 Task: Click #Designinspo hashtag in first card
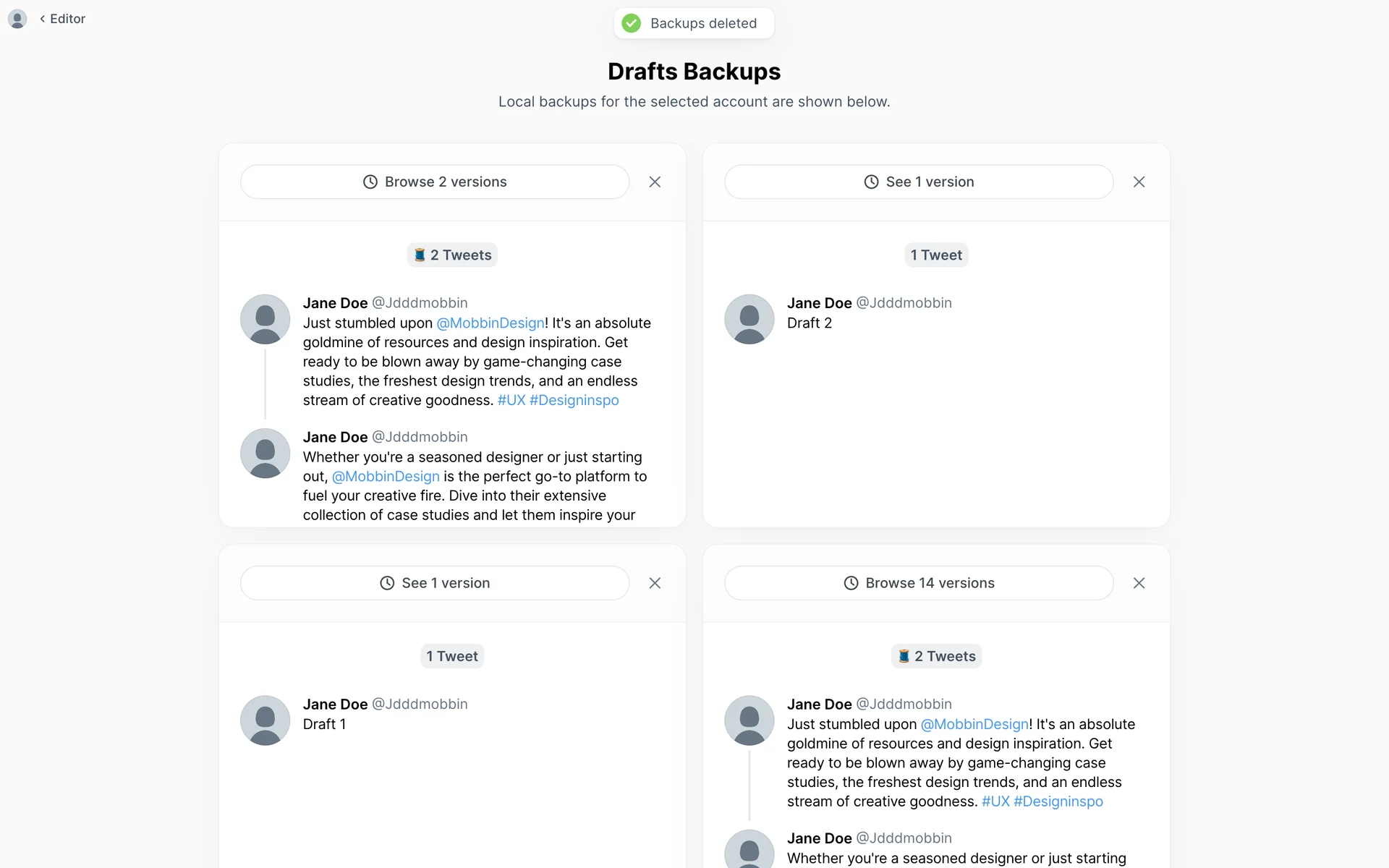[574, 400]
